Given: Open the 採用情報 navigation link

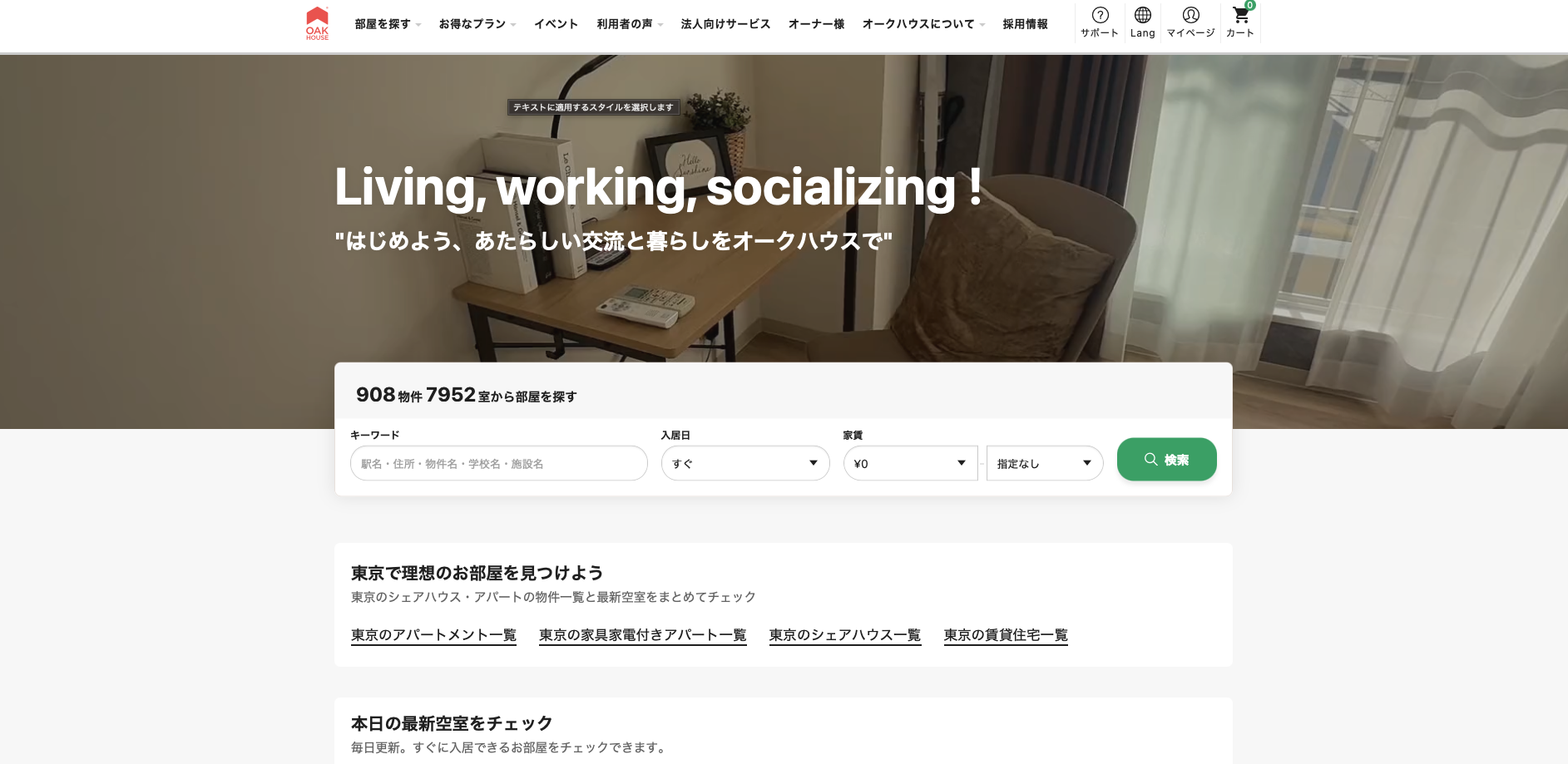Looking at the screenshot, I should pos(1025,24).
